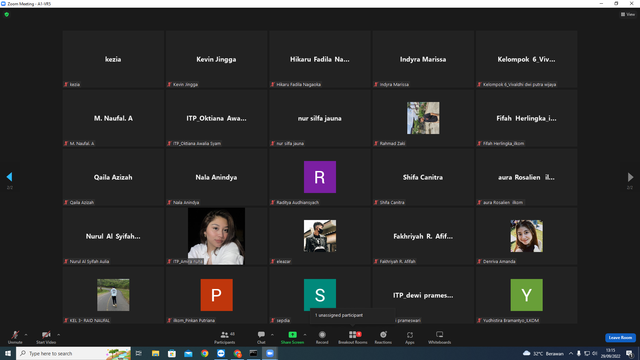Click Yudhistira's green Y avatar
The image size is (640, 360).
[527, 295]
